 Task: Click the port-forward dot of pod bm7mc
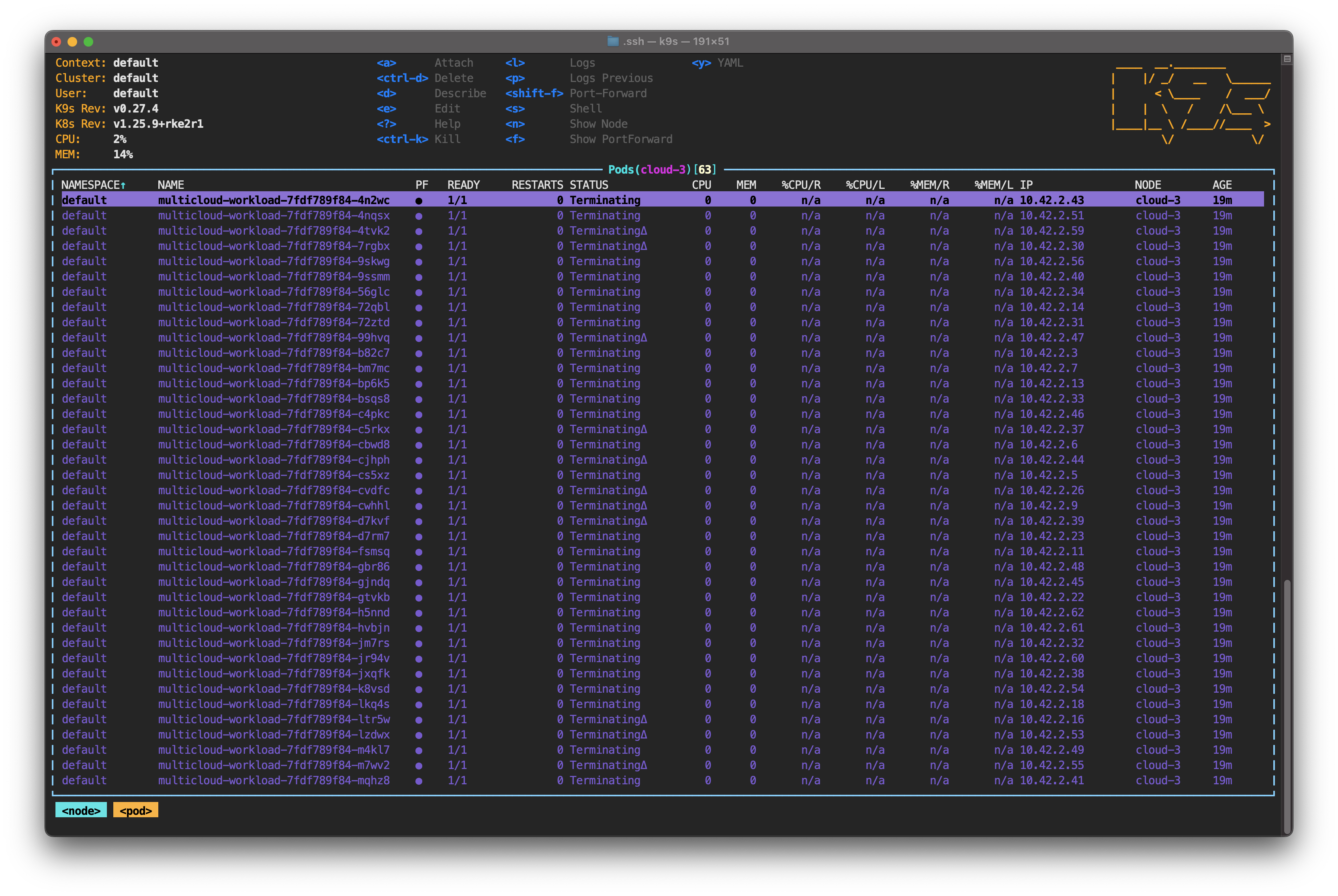419,368
